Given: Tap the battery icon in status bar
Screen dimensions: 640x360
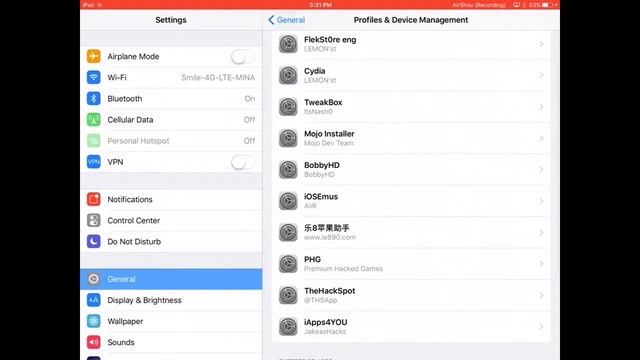Looking at the screenshot, I should pyautogui.click(x=547, y=5).
